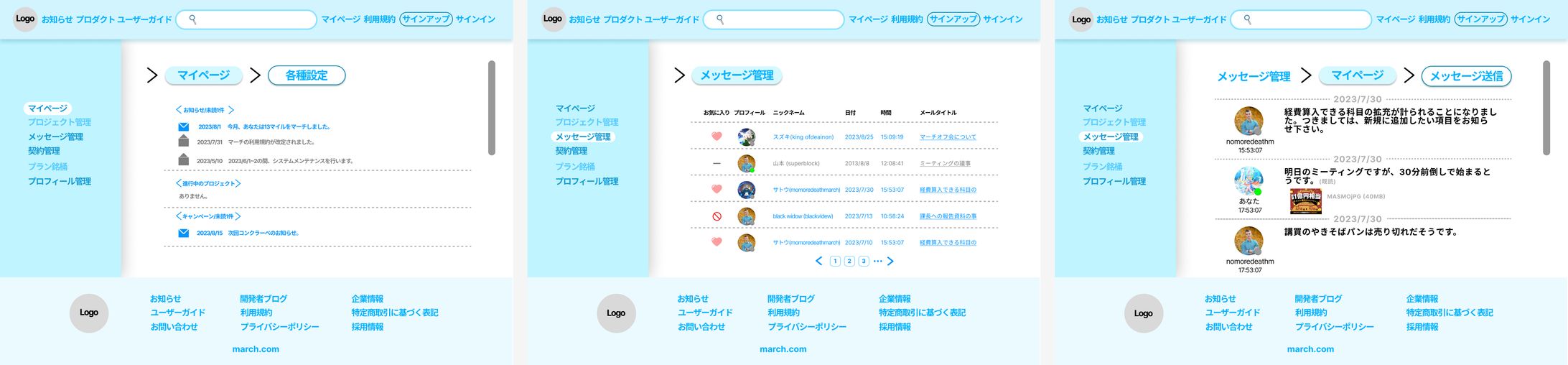
Task: Select マイページ in the left panel sidebar
Action: [x=47, y=108]
